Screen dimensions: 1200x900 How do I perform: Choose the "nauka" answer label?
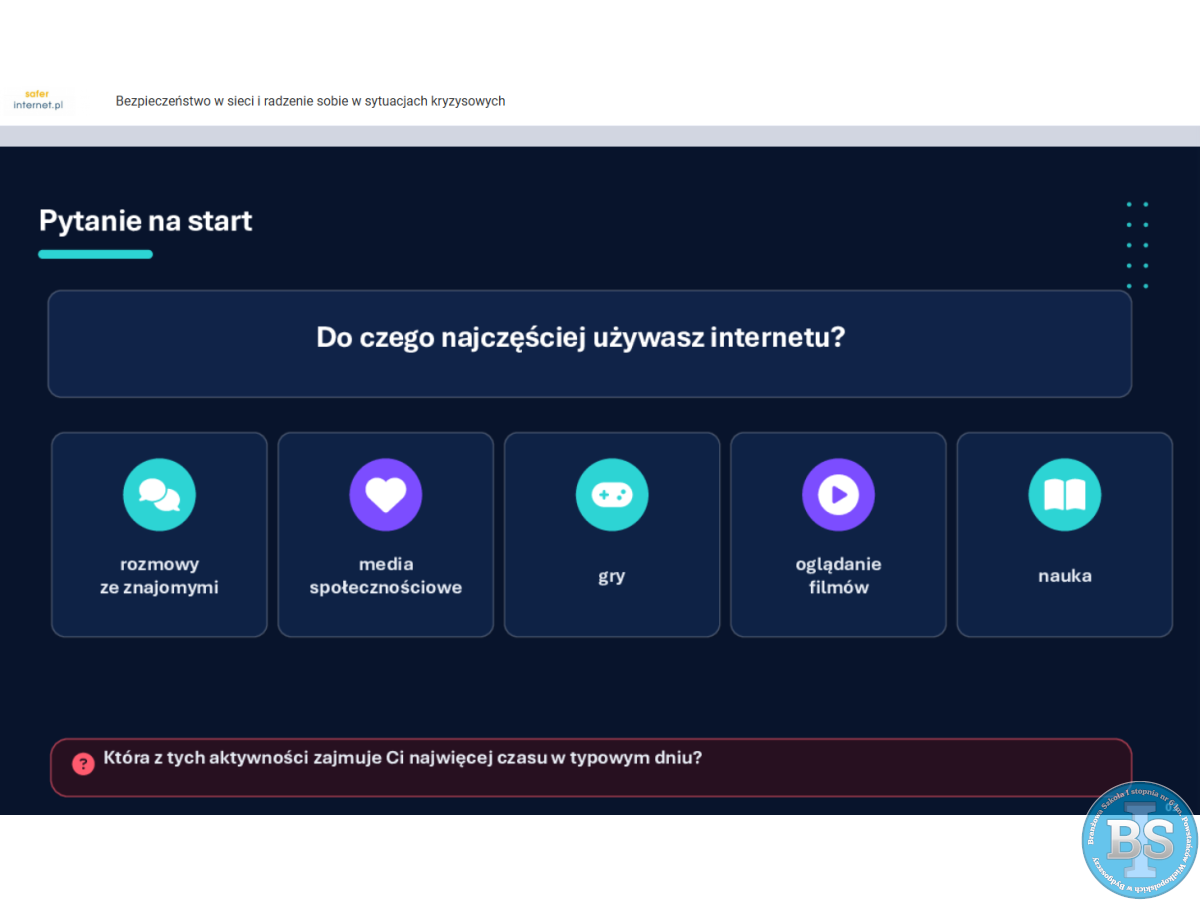click(x=1064, y=576)
